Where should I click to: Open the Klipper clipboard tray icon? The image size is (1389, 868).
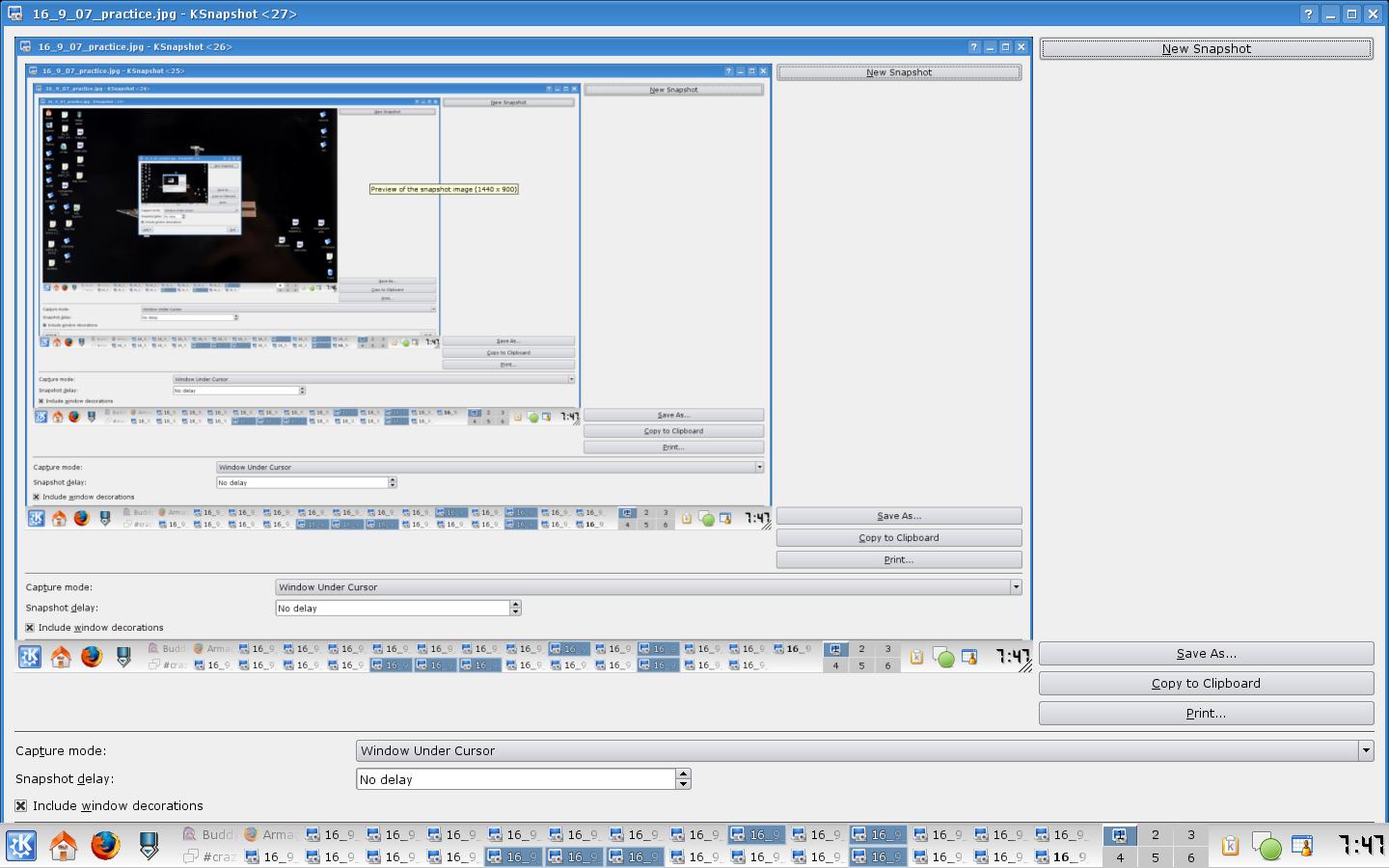tap(1230, 846)
